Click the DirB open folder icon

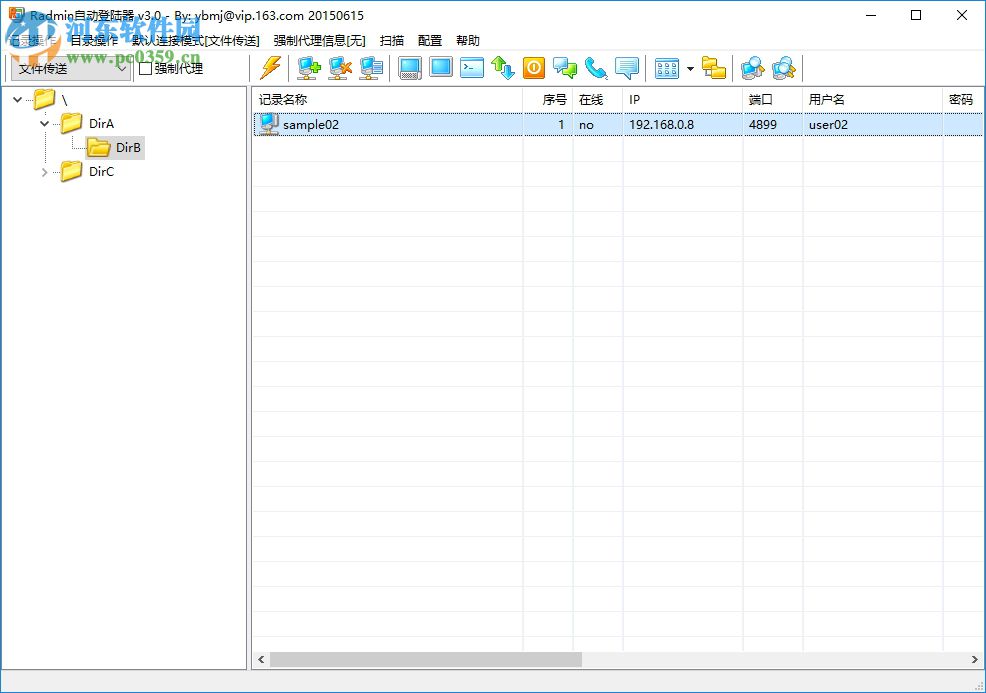click(x=98, y=147)
